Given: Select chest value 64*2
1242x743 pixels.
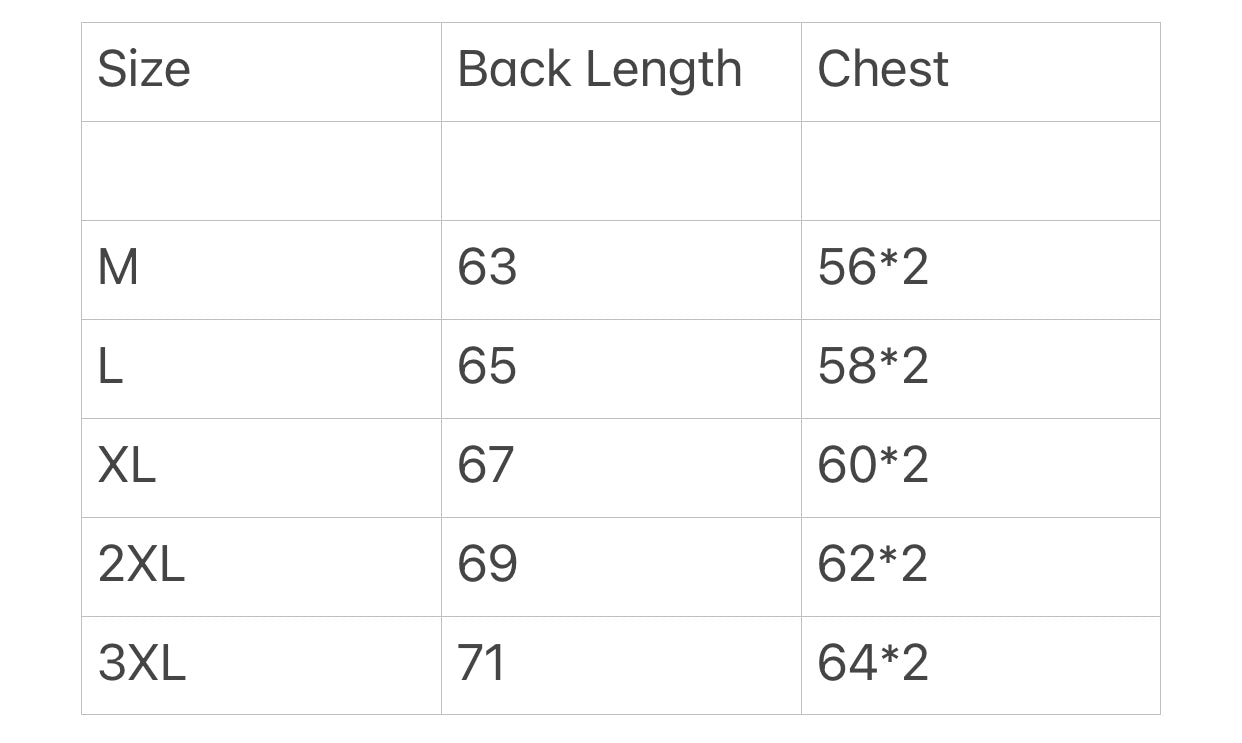Looking at the screenshot, I should (x=873, y=664).
